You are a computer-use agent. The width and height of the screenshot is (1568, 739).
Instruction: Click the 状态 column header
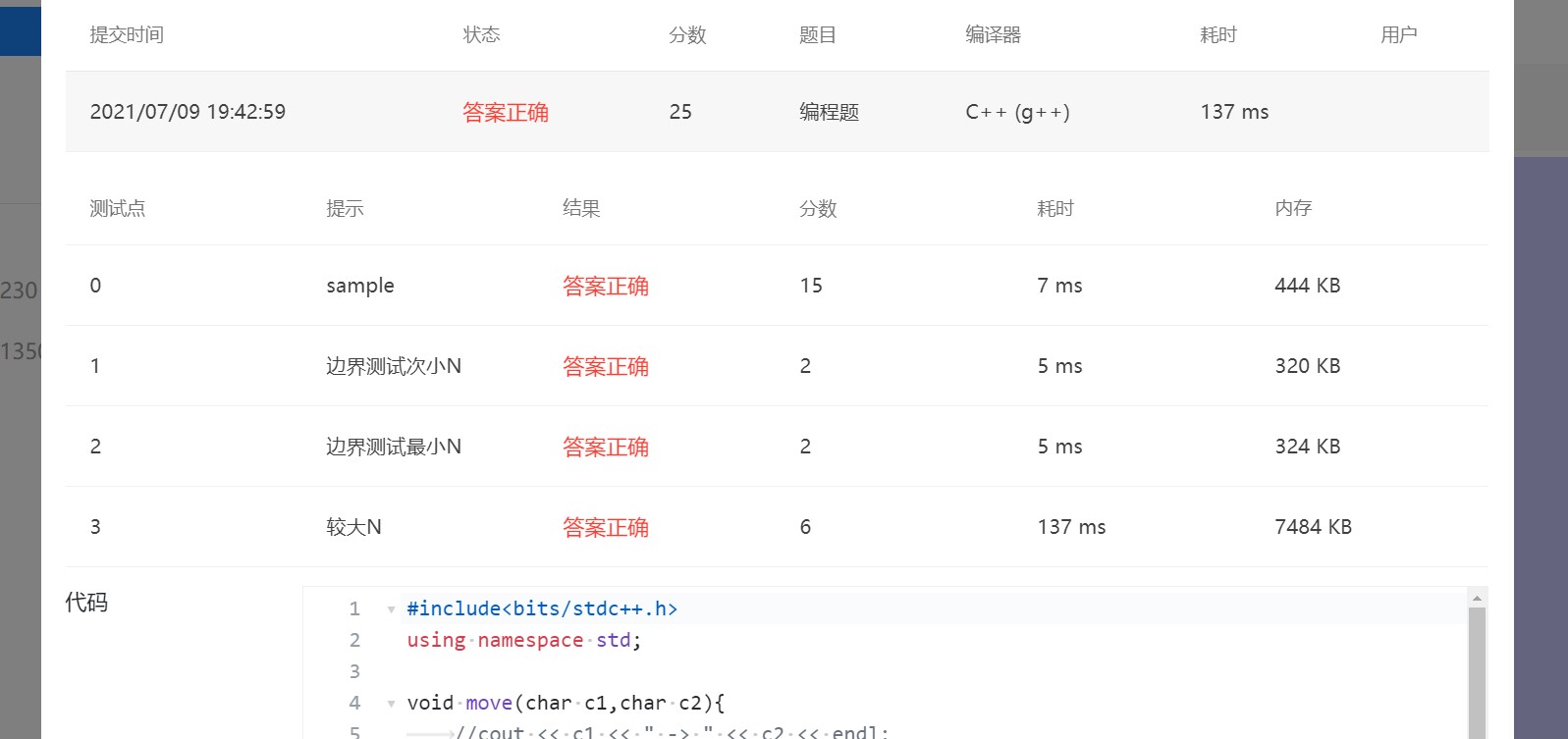[482, 35]
